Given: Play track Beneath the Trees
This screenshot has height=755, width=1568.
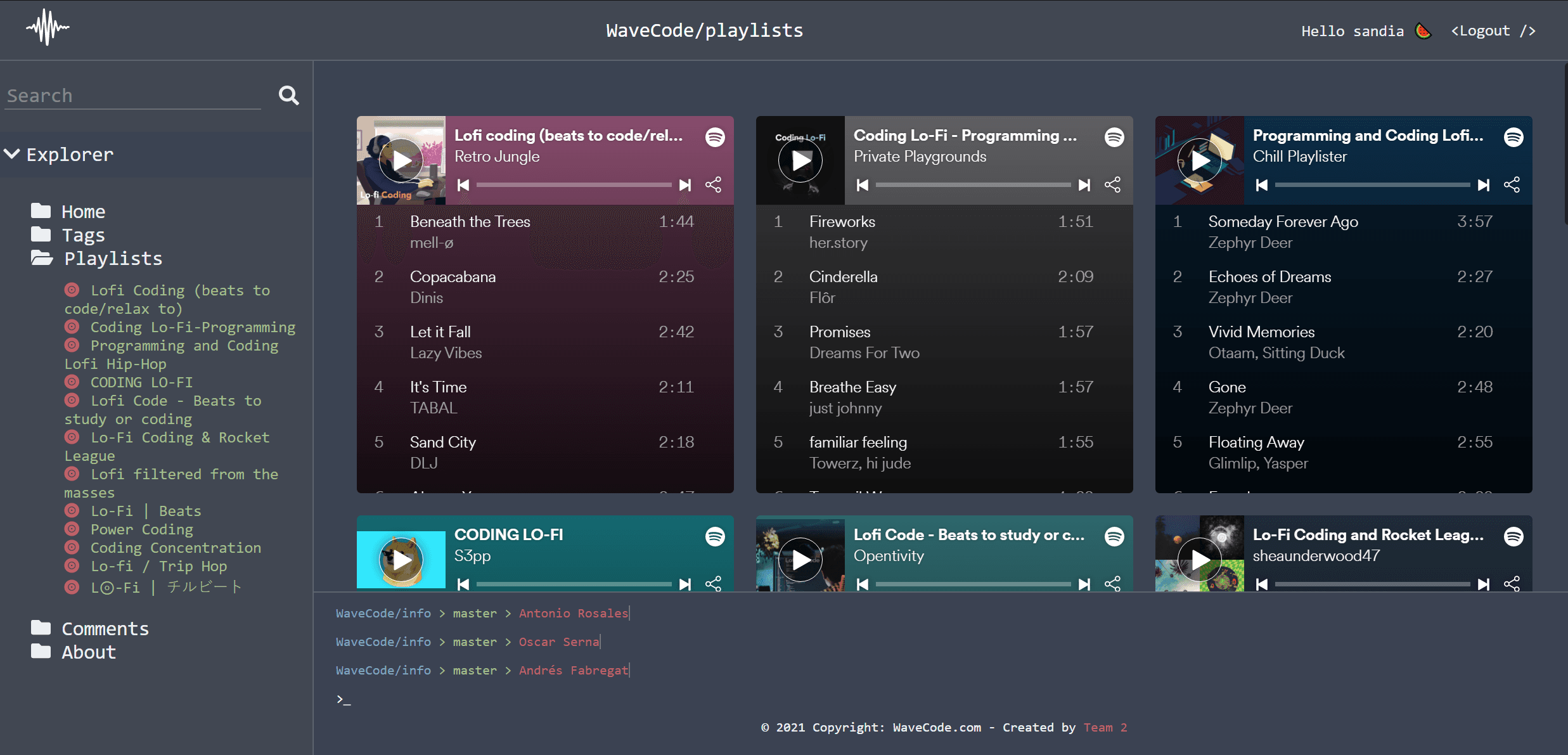Looking at the screenshot, I should point(545,232).
